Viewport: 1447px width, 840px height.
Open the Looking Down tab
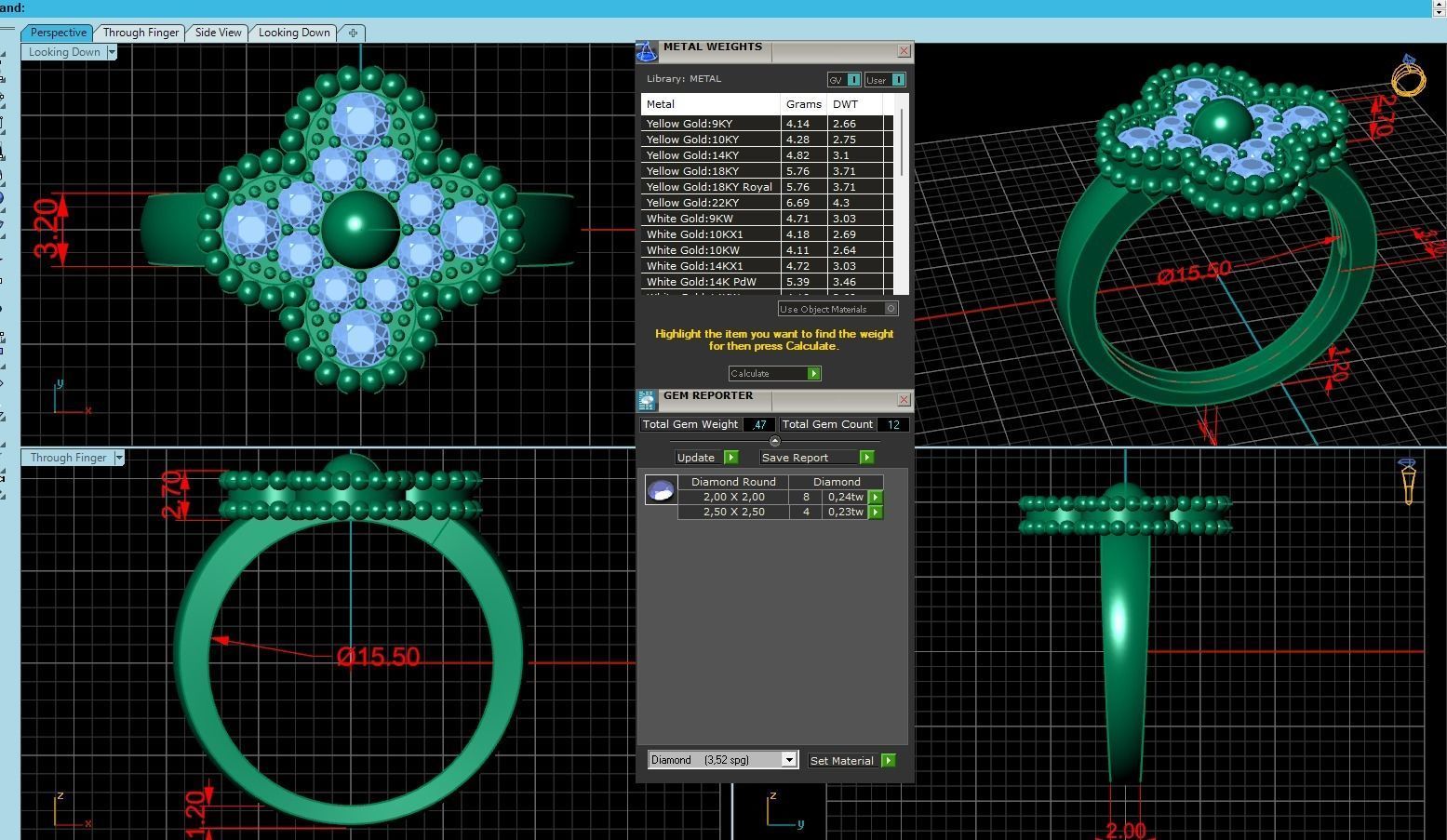(294, 33)
